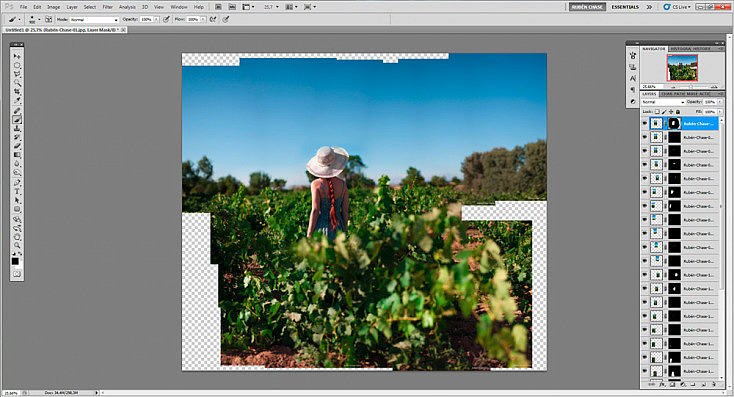Select the Elliptical Marquee tool

coord(17,65)
